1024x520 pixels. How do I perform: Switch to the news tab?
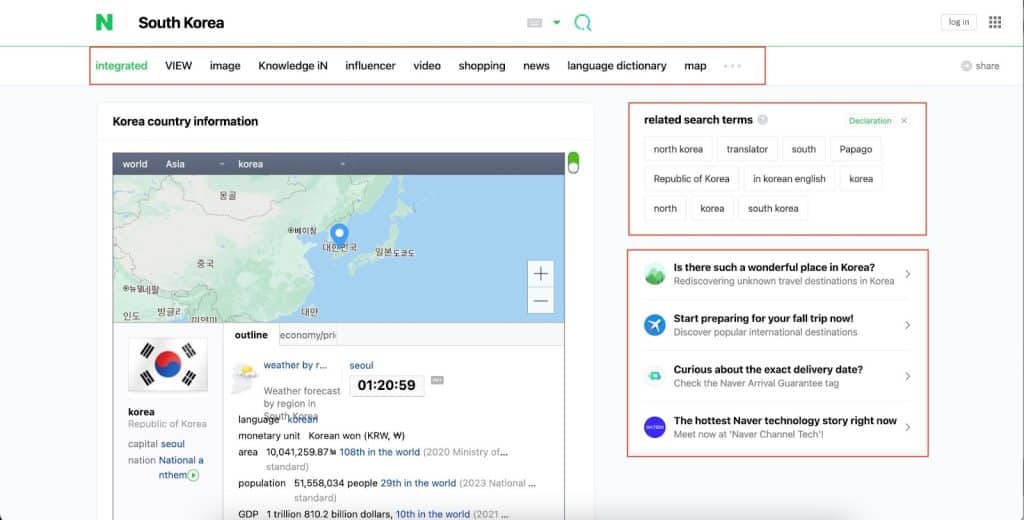[536, 66]
